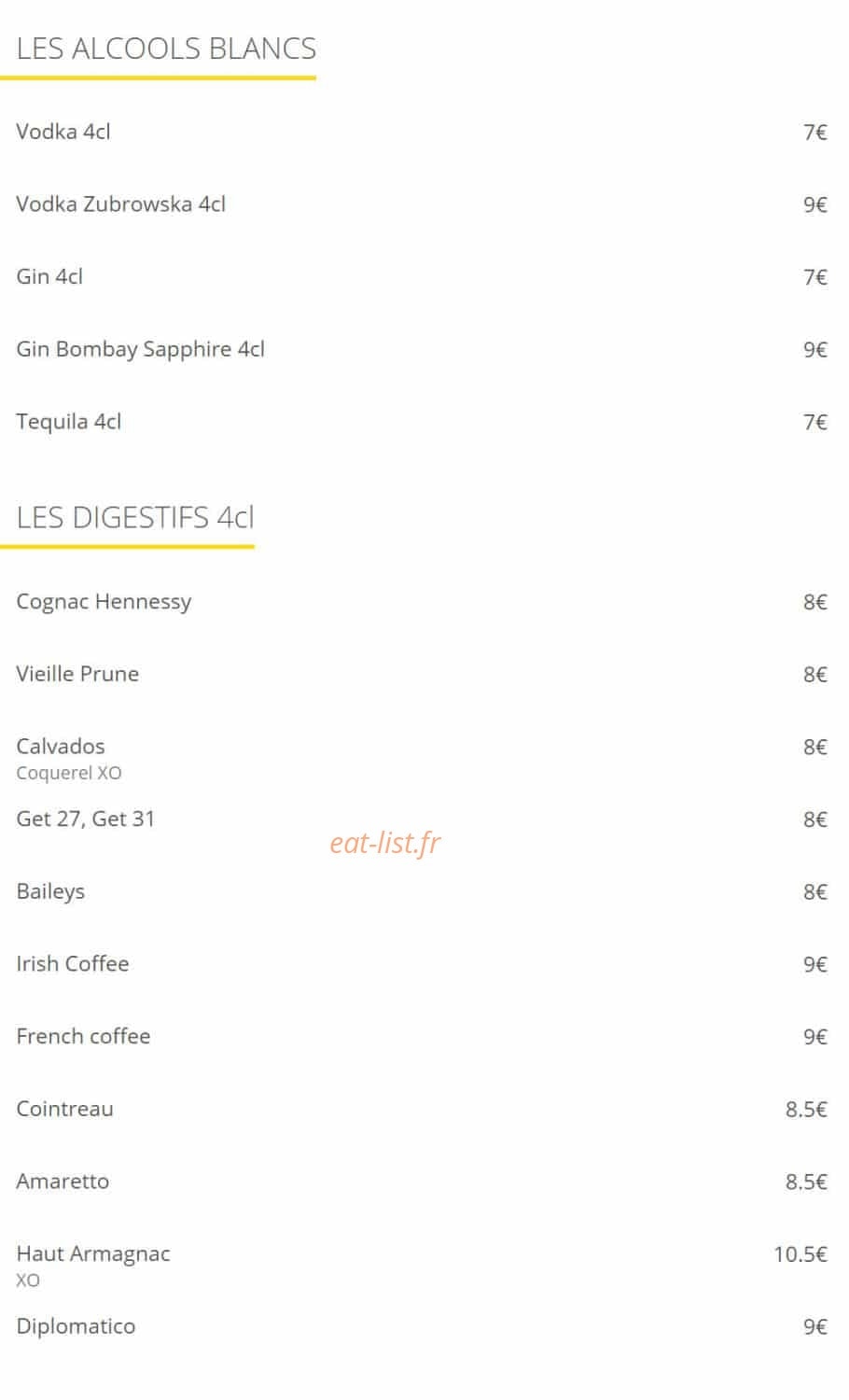Viewport: 849px width, 1400px height.
Task: Select the Calvados item name
Action: point(61,746)
